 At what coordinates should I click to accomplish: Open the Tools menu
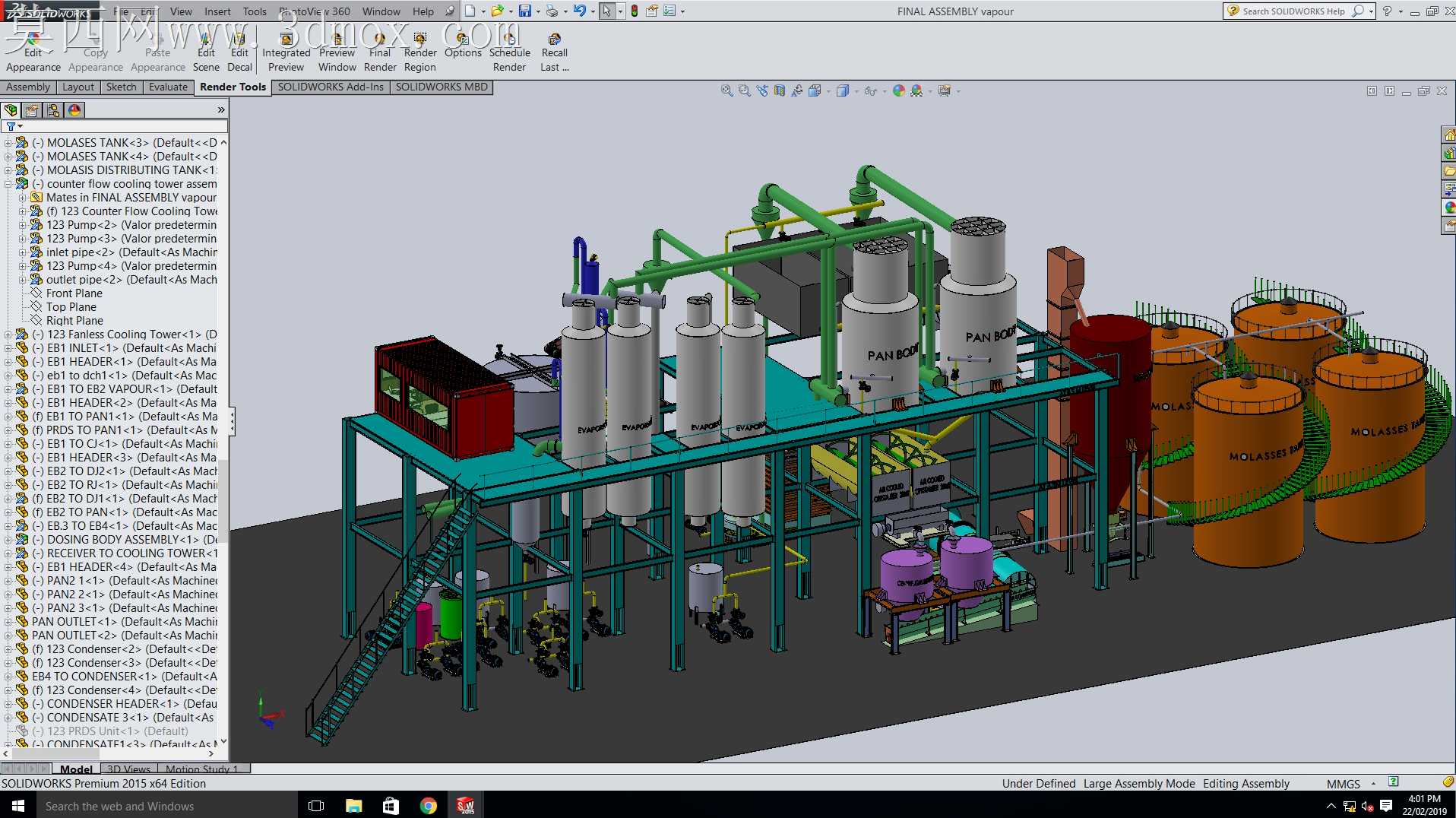pyautogui.click(x=255, y=11)
